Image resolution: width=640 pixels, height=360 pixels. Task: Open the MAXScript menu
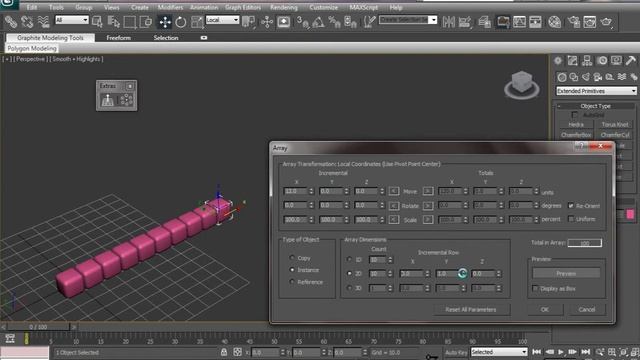point(364,7)
